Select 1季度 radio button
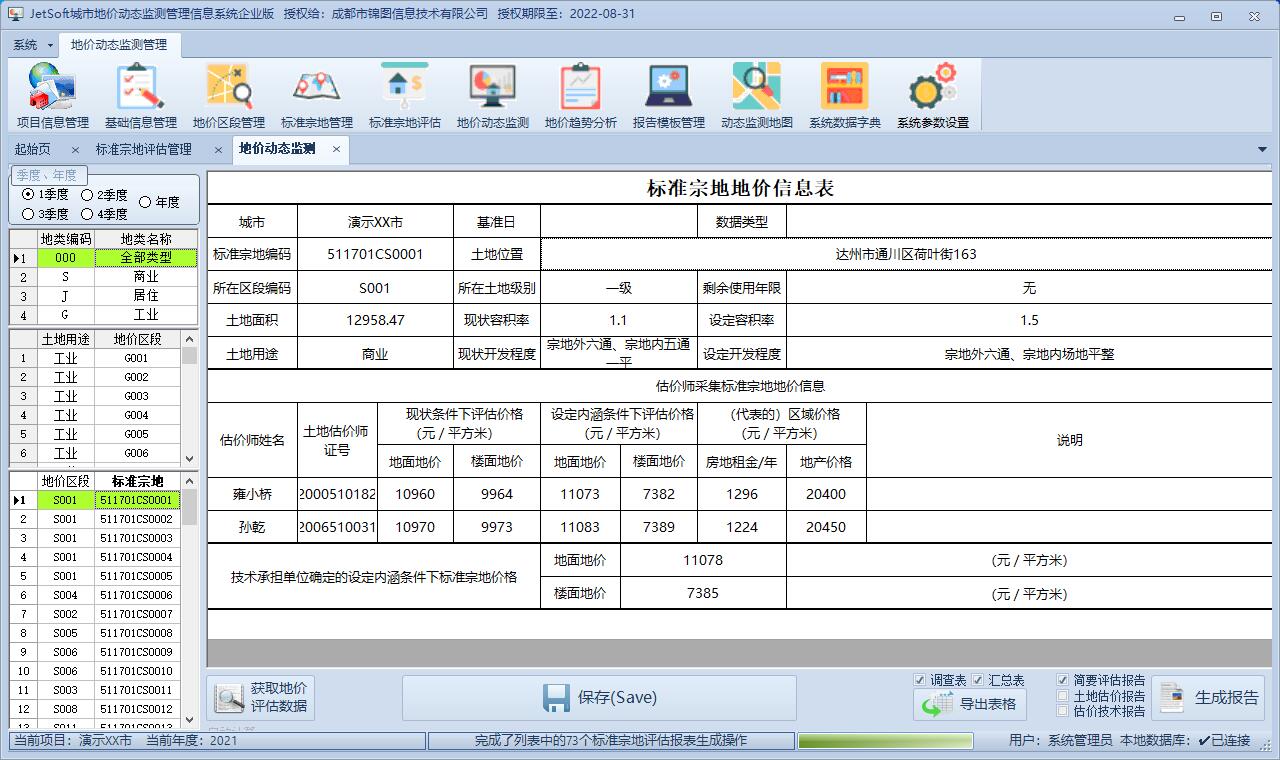1280x760 pixels. (x=46, y=195)
